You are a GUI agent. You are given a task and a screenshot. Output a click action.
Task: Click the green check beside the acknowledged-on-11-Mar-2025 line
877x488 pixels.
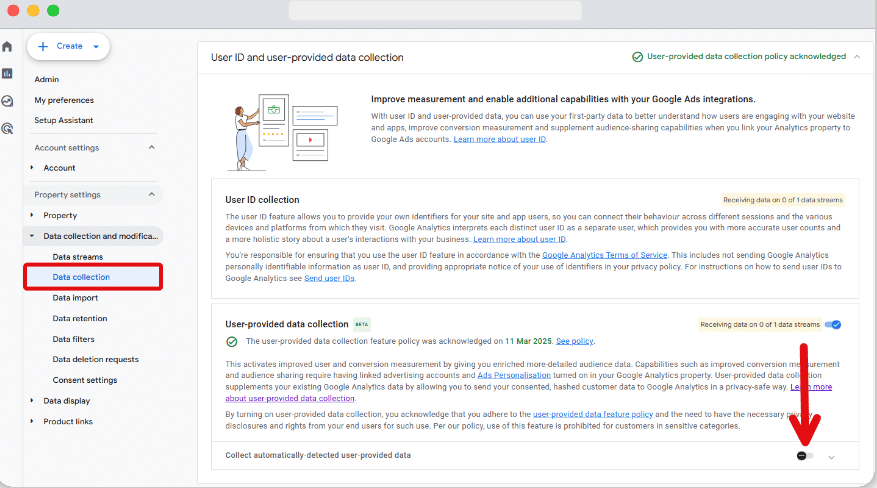[232, 342]
